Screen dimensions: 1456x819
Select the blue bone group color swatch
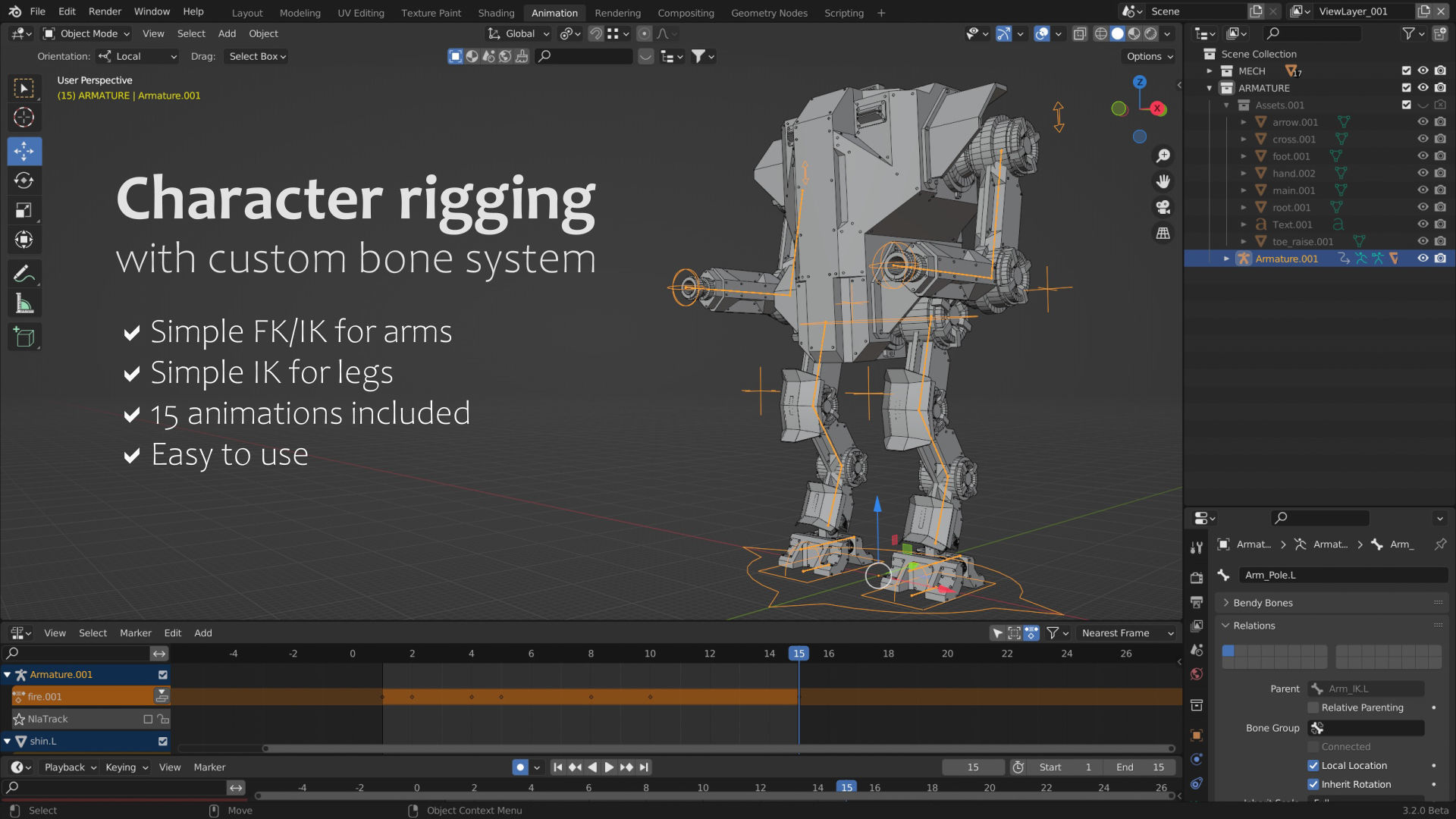[x=1228, y=650]
